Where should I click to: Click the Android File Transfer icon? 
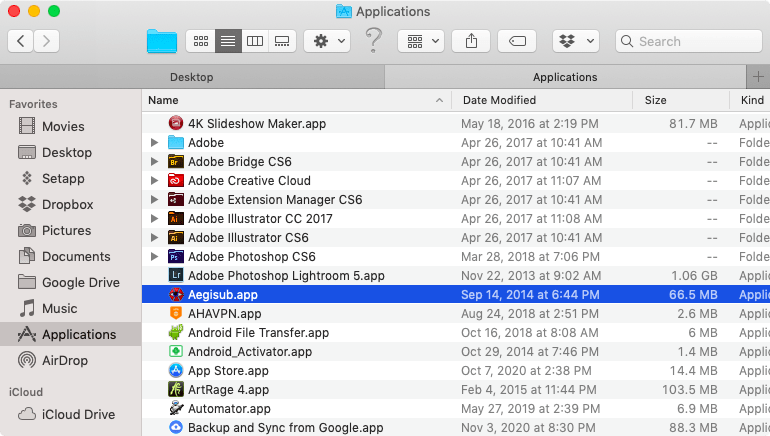pyautogui.click(x=176, y=332)
